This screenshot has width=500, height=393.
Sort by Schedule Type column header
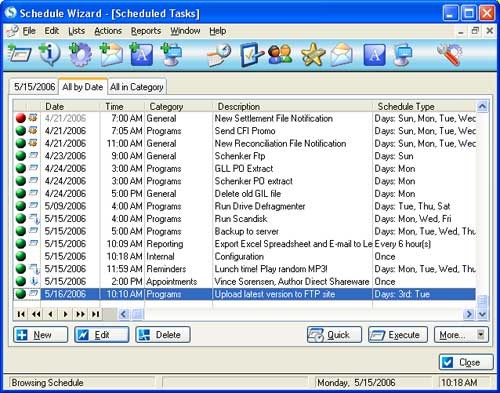click(425, 107)
